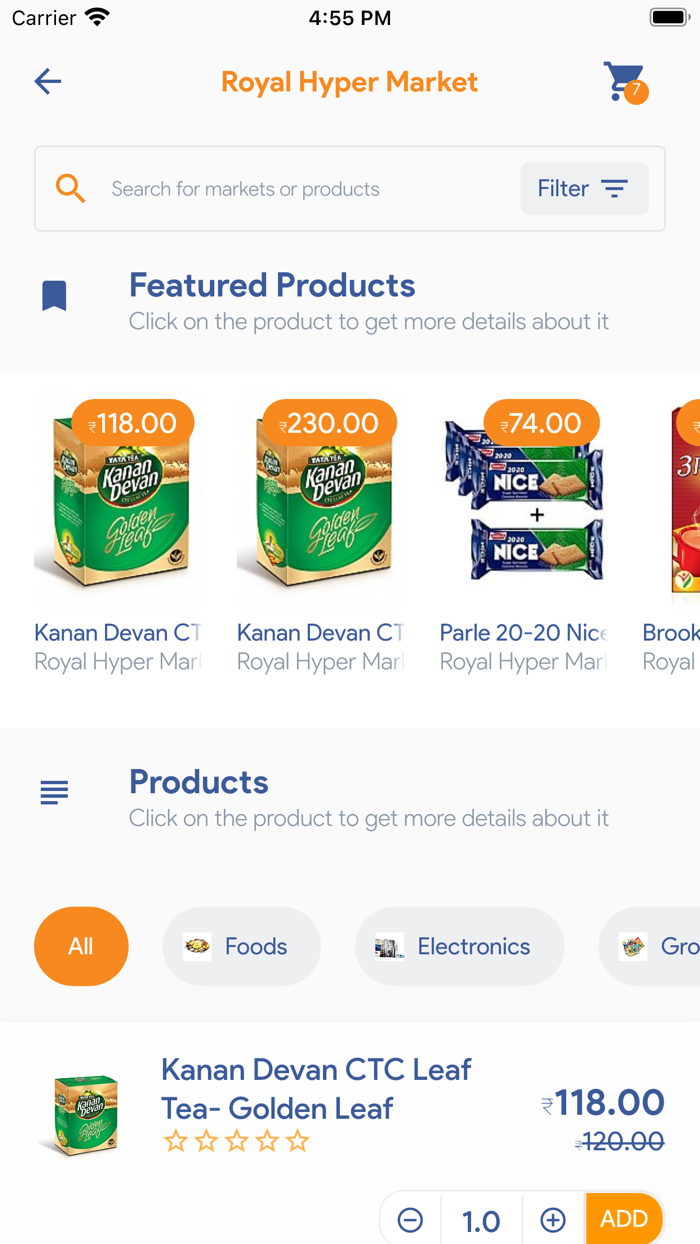
Task: Increase quantity with plus icon
Action: [553, 1220]
